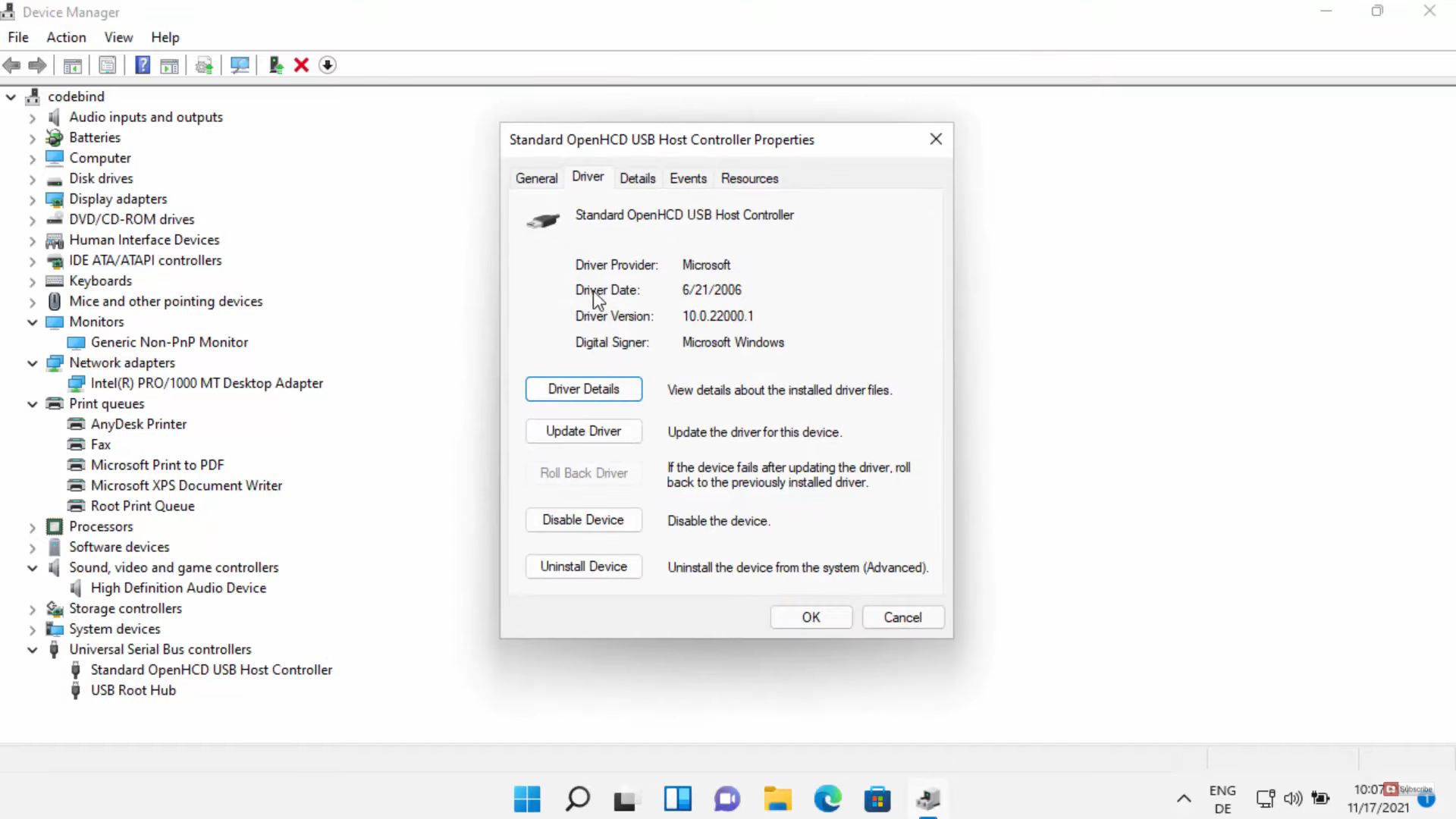Switch to the General tab
Viewport: 1456px width, 819px height.
536,178
